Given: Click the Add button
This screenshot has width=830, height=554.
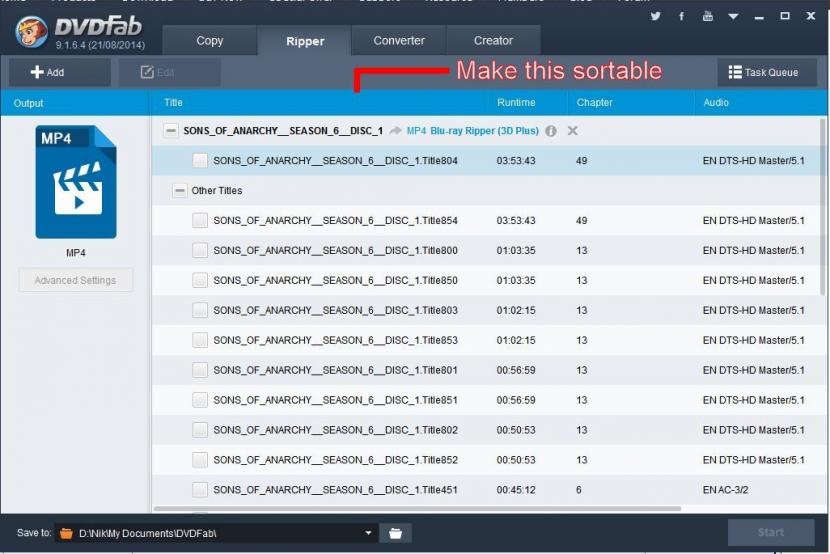Looking at the screenshot, I should click(x=59, y=72).
